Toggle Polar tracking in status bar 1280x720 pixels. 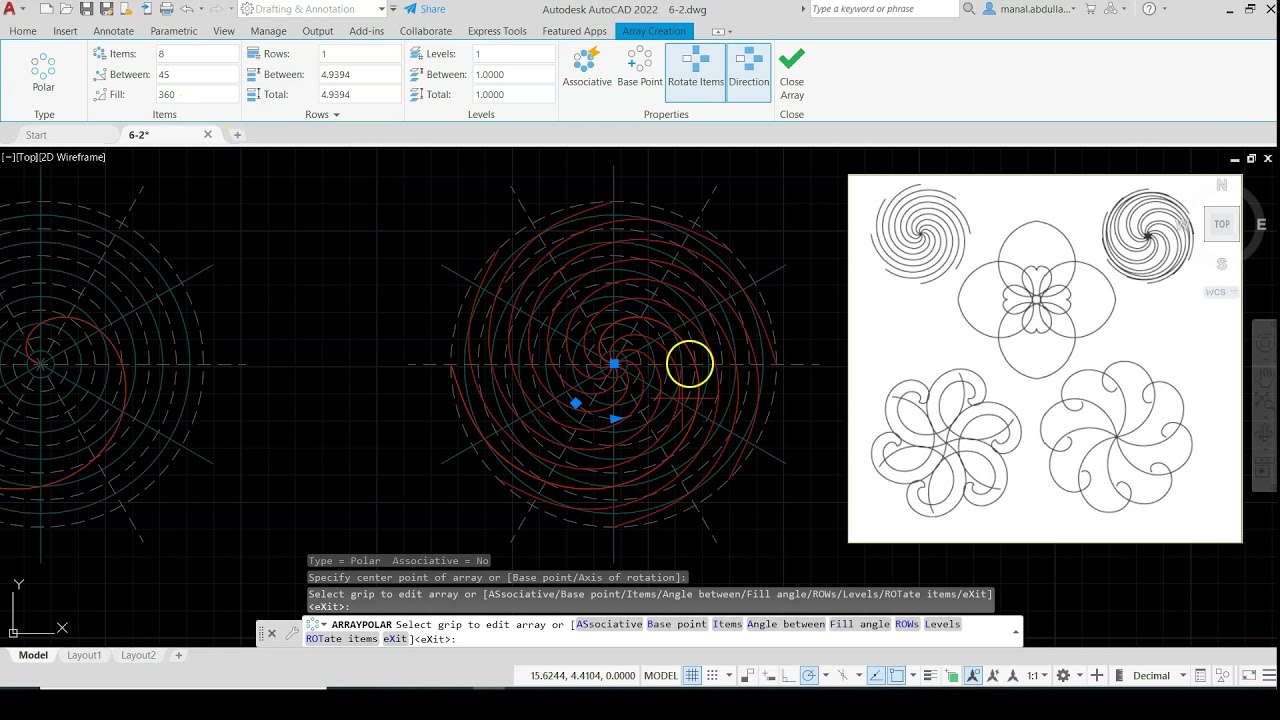tap(809, 676)
